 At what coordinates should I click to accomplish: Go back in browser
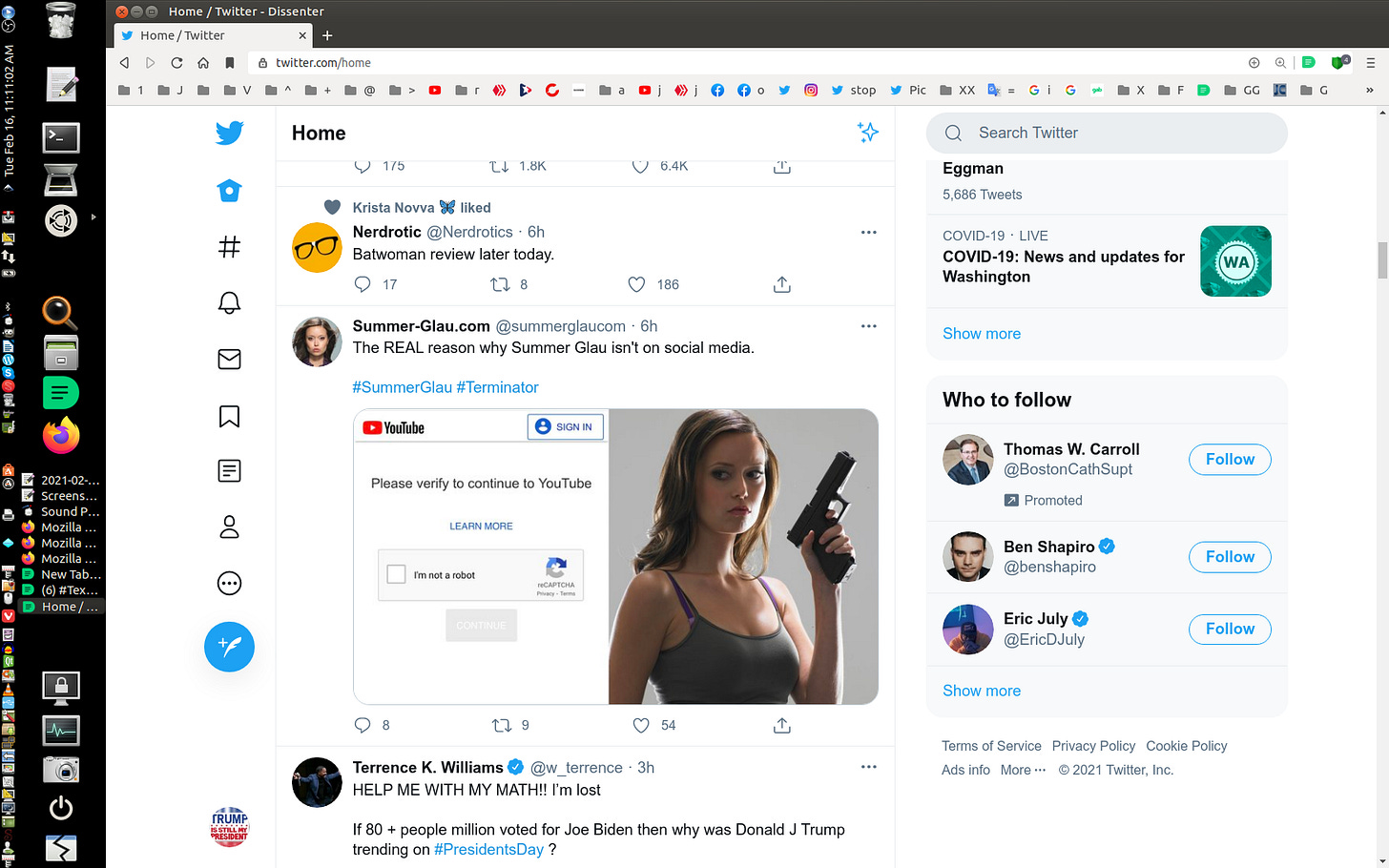[x=124, y=63]
